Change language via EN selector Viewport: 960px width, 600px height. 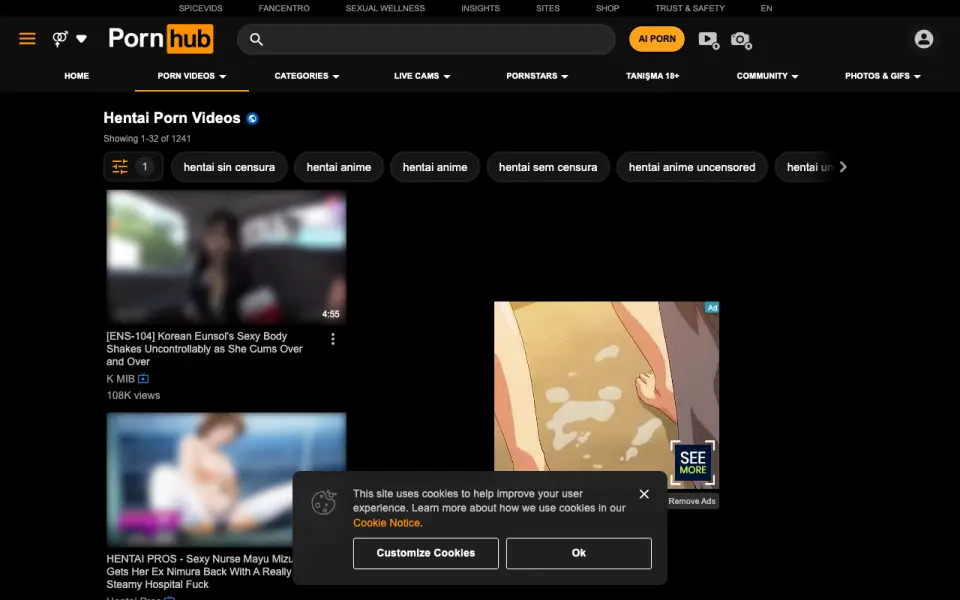tap(767, 8)
